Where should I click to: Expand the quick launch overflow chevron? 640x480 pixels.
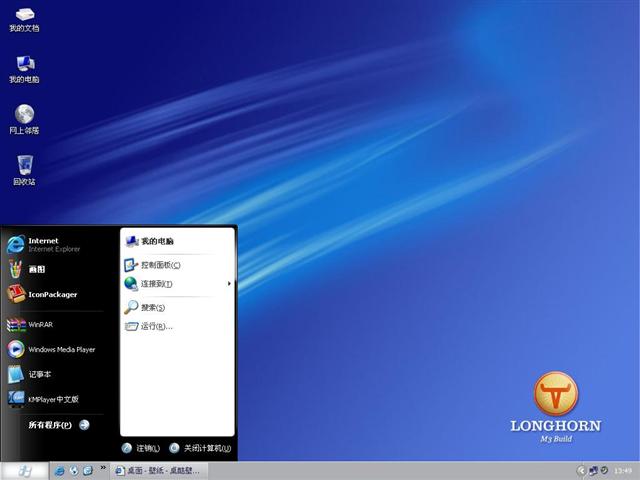click(x=103, y=468)
